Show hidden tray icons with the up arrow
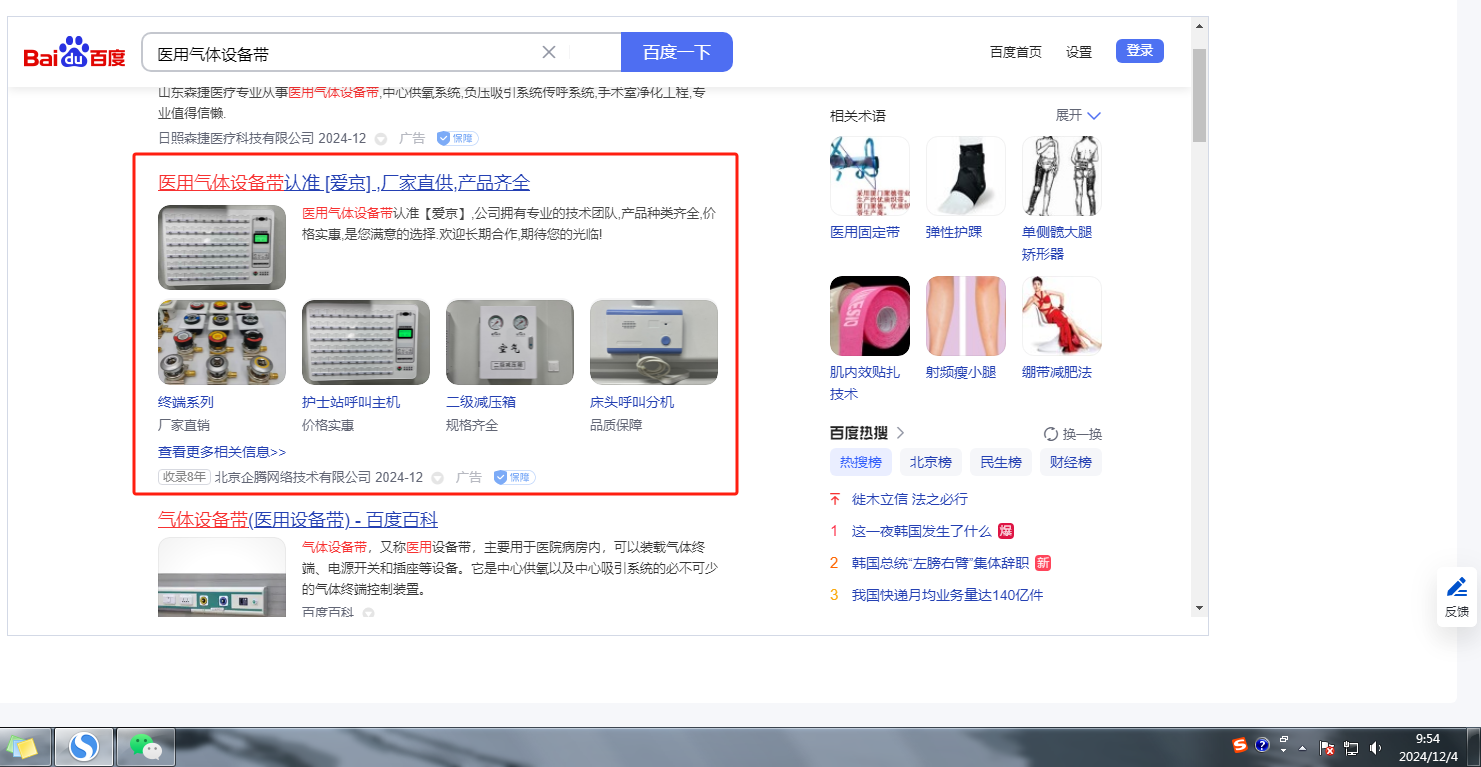This screenshot has width=1481, height=767. point(1303,748)
